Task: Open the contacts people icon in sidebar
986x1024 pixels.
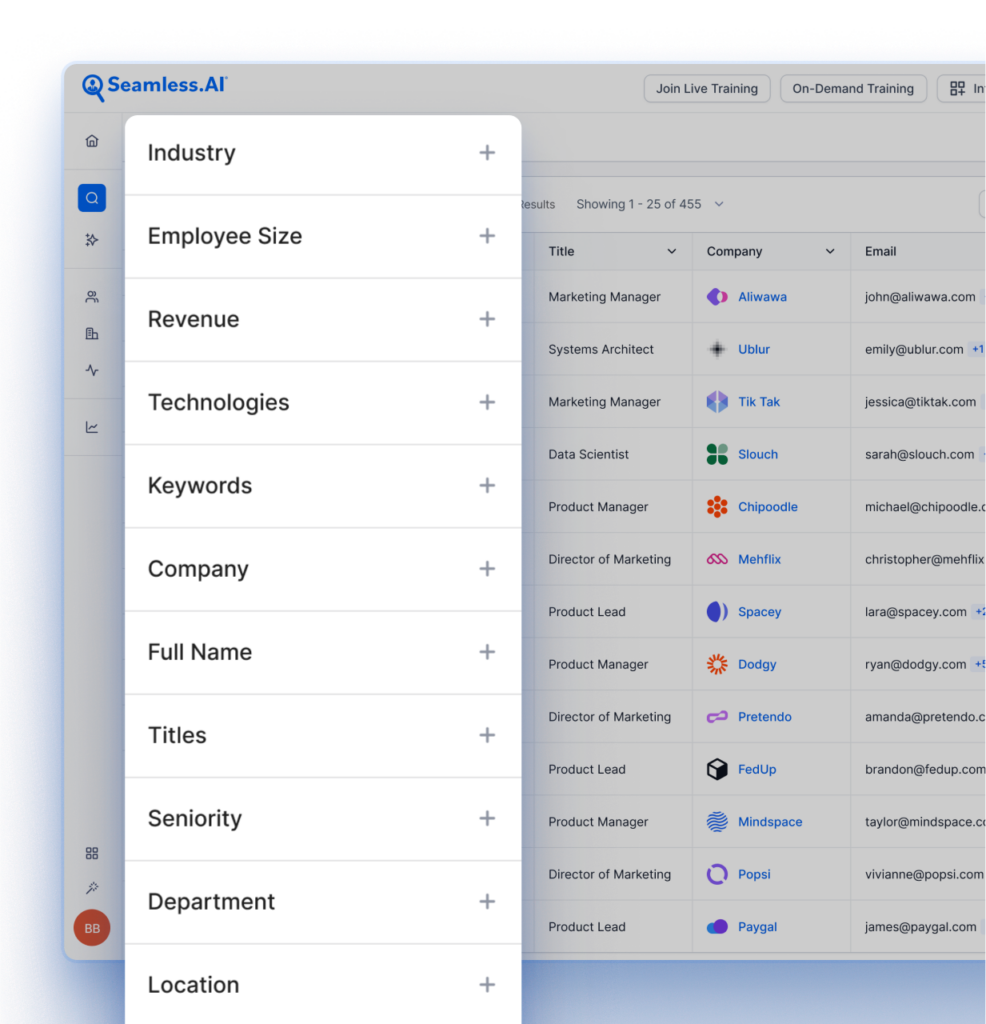Action: 92,297
